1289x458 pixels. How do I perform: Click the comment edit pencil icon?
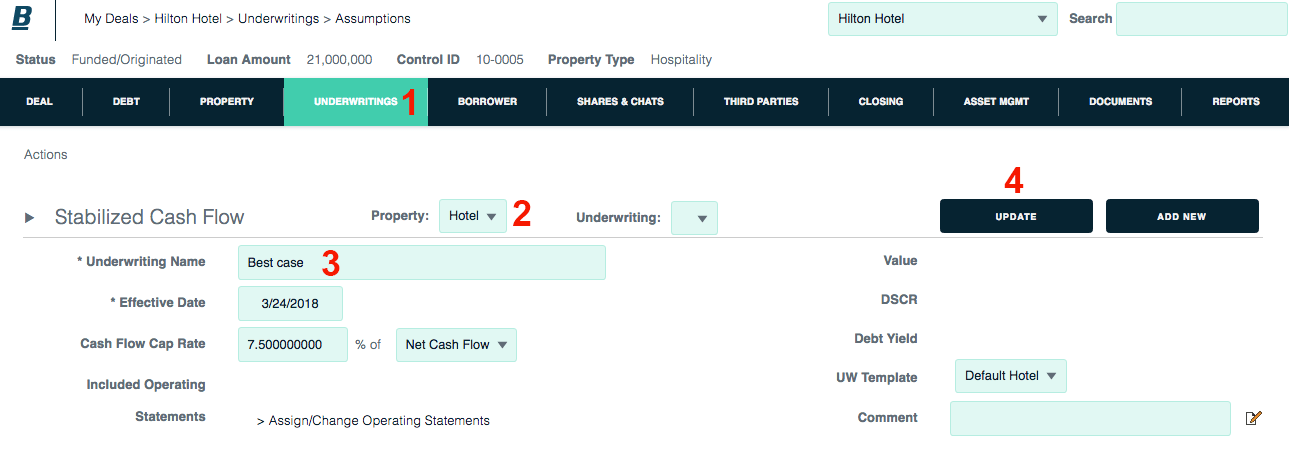(x=1253, y=418)
